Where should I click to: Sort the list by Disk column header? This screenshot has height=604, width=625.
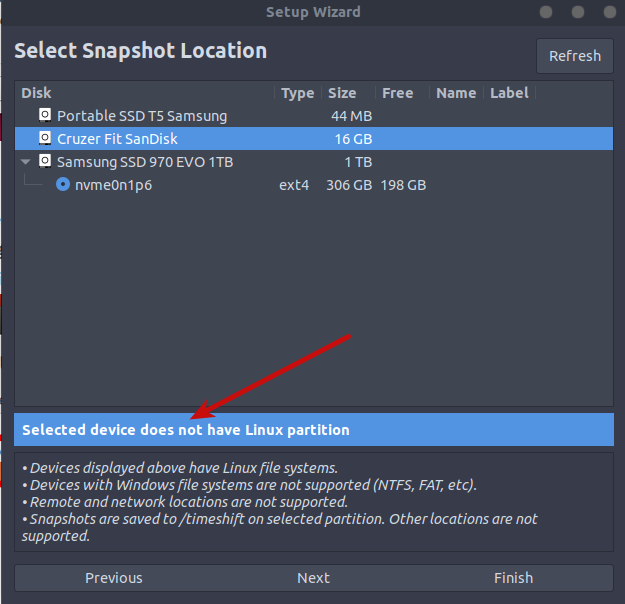(x=36, y=93)
